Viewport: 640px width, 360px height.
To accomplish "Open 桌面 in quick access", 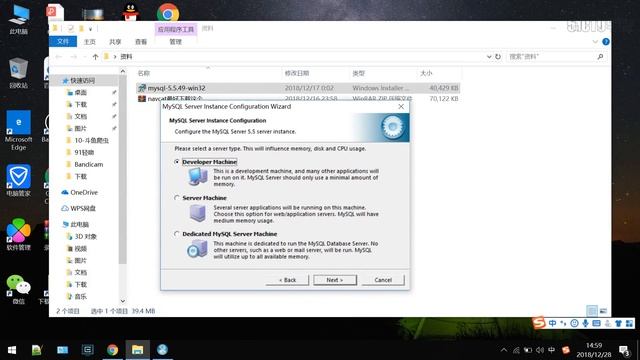I will pyautogui.click(x=80, y=93).
